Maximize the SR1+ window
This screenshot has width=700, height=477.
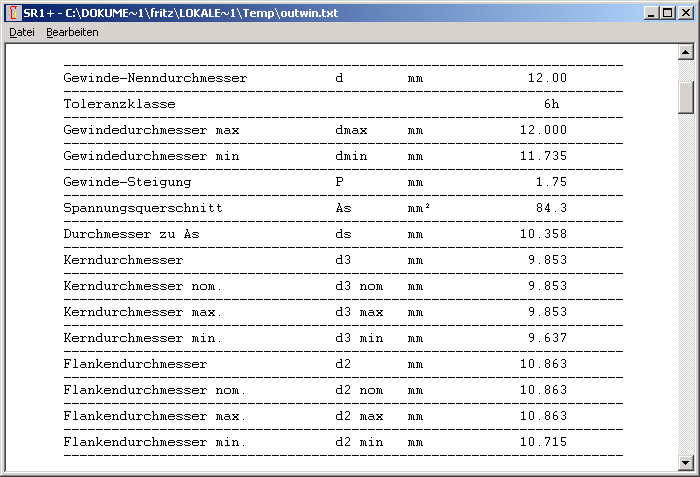click(668, 12)
